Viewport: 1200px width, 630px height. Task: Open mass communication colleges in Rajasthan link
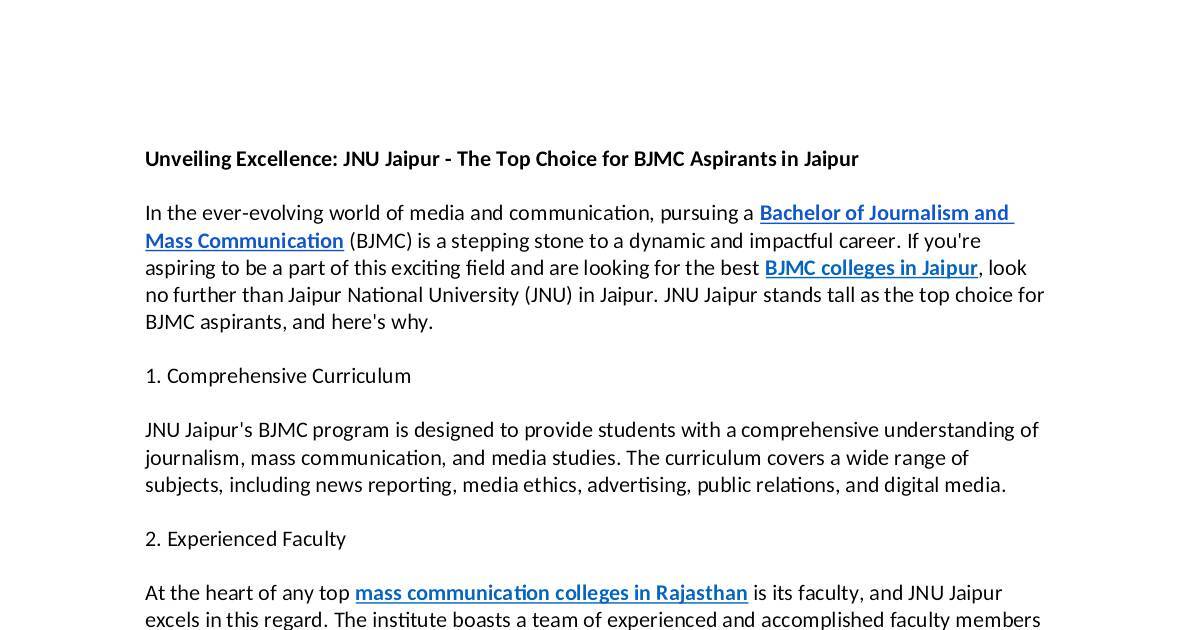[551, 593]
